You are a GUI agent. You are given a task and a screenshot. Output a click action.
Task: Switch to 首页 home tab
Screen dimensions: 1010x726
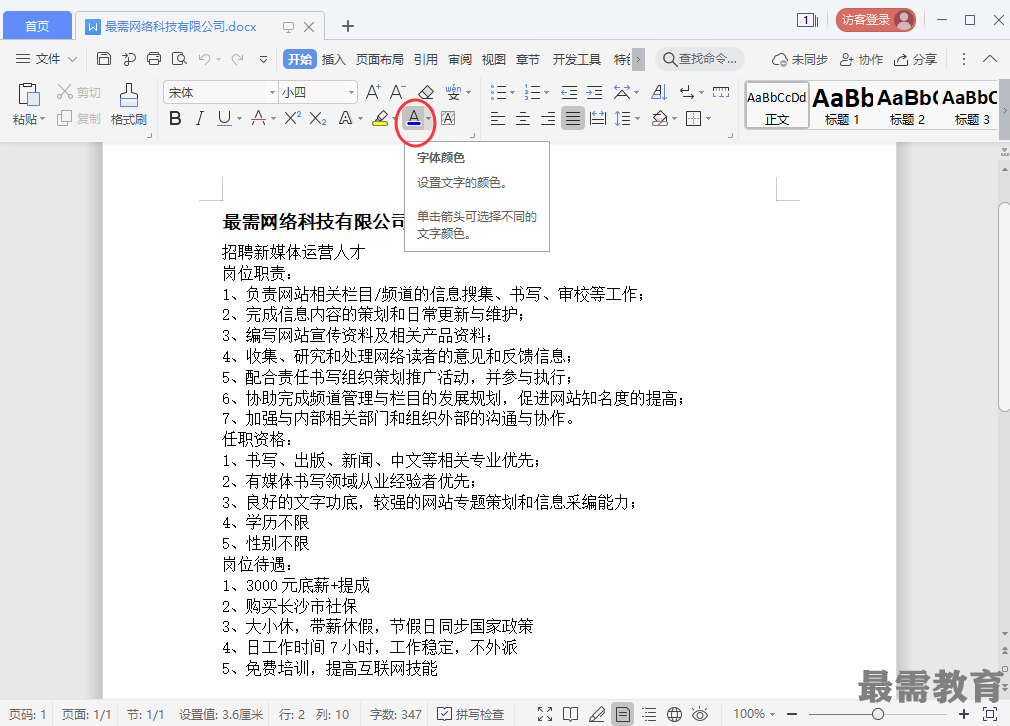click(x=37, y=26)
